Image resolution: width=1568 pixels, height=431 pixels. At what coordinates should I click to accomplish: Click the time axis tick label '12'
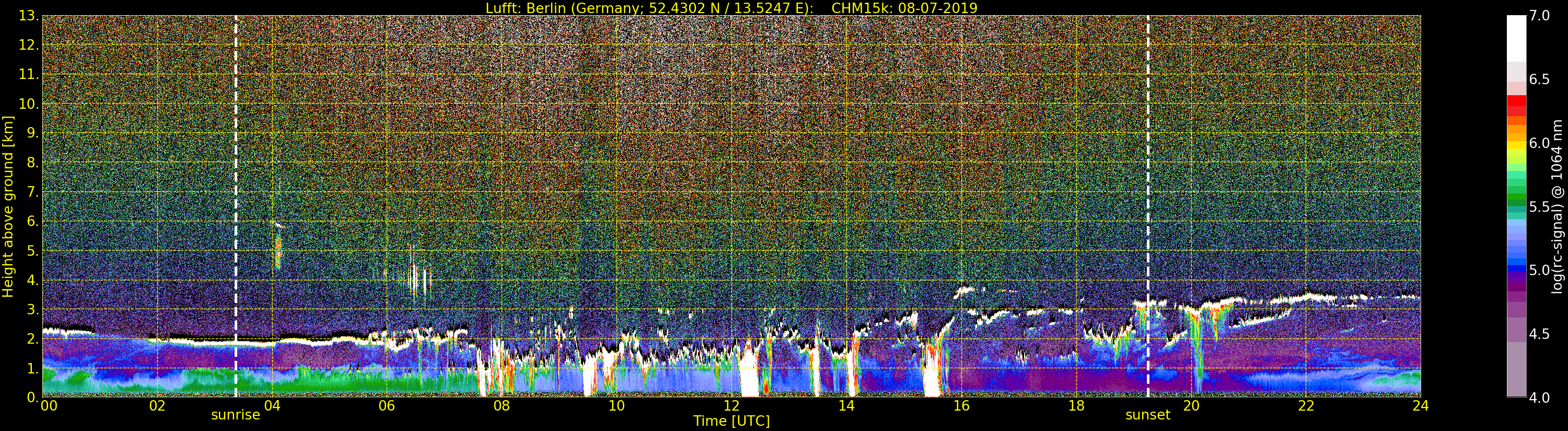click(x=731, y=406)
